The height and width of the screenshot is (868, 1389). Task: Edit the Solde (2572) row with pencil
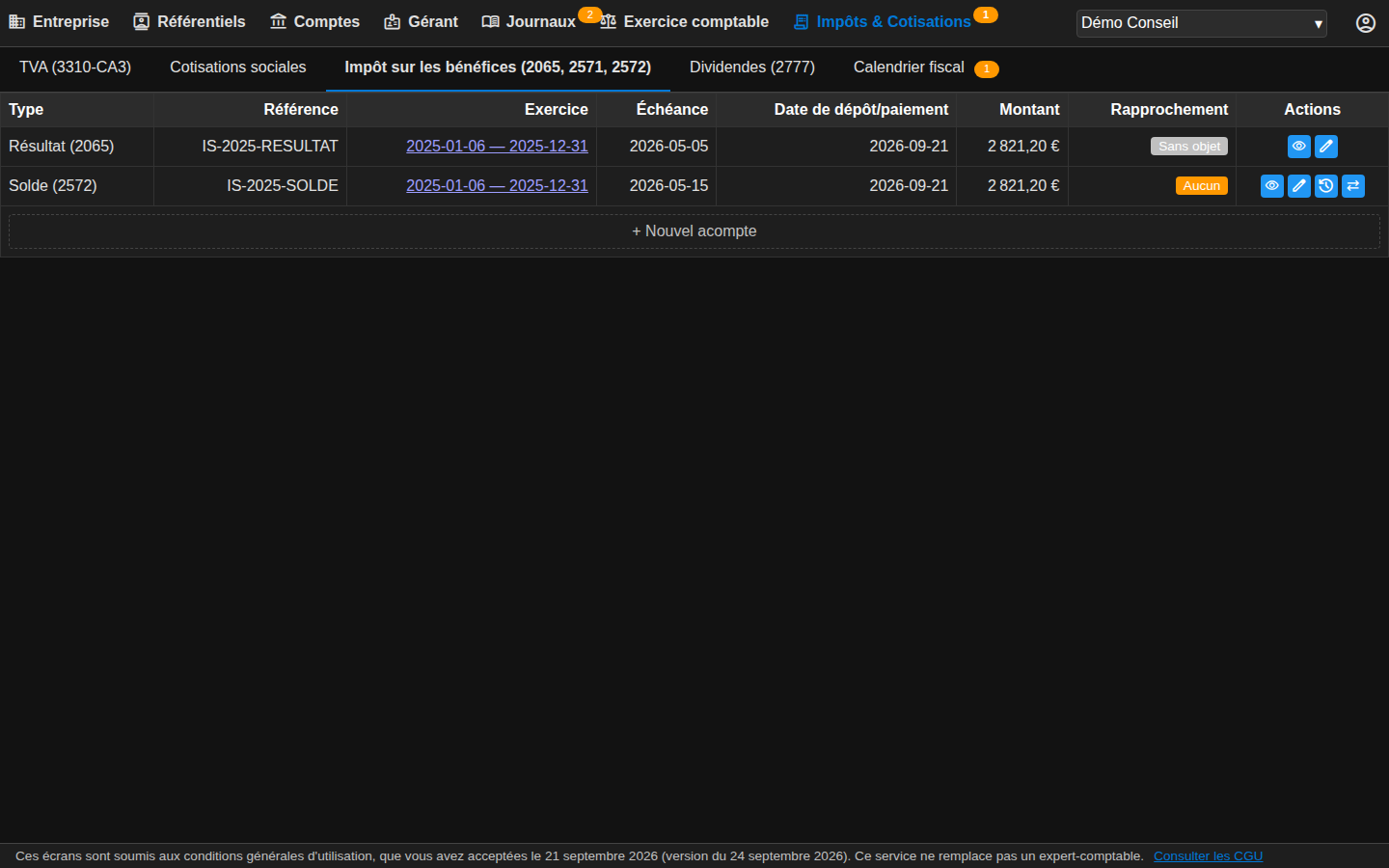pyautogui.click(x=1299, y=186)
